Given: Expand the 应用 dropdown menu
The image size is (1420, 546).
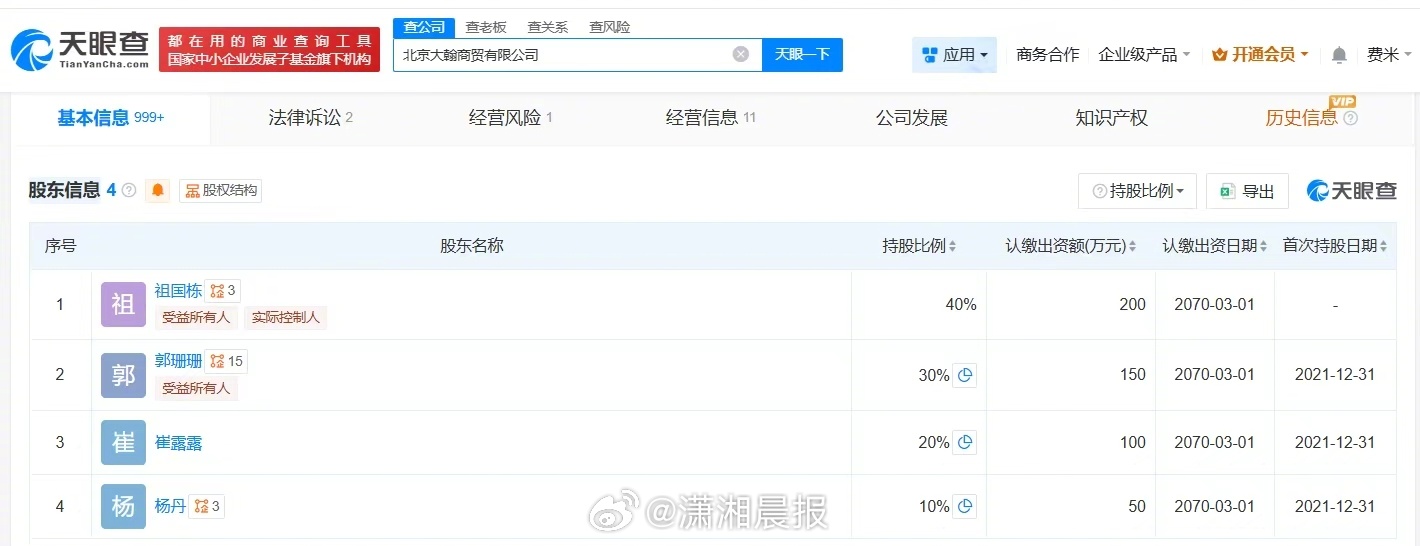Looking at the screenshot, I should coord(954,55).
